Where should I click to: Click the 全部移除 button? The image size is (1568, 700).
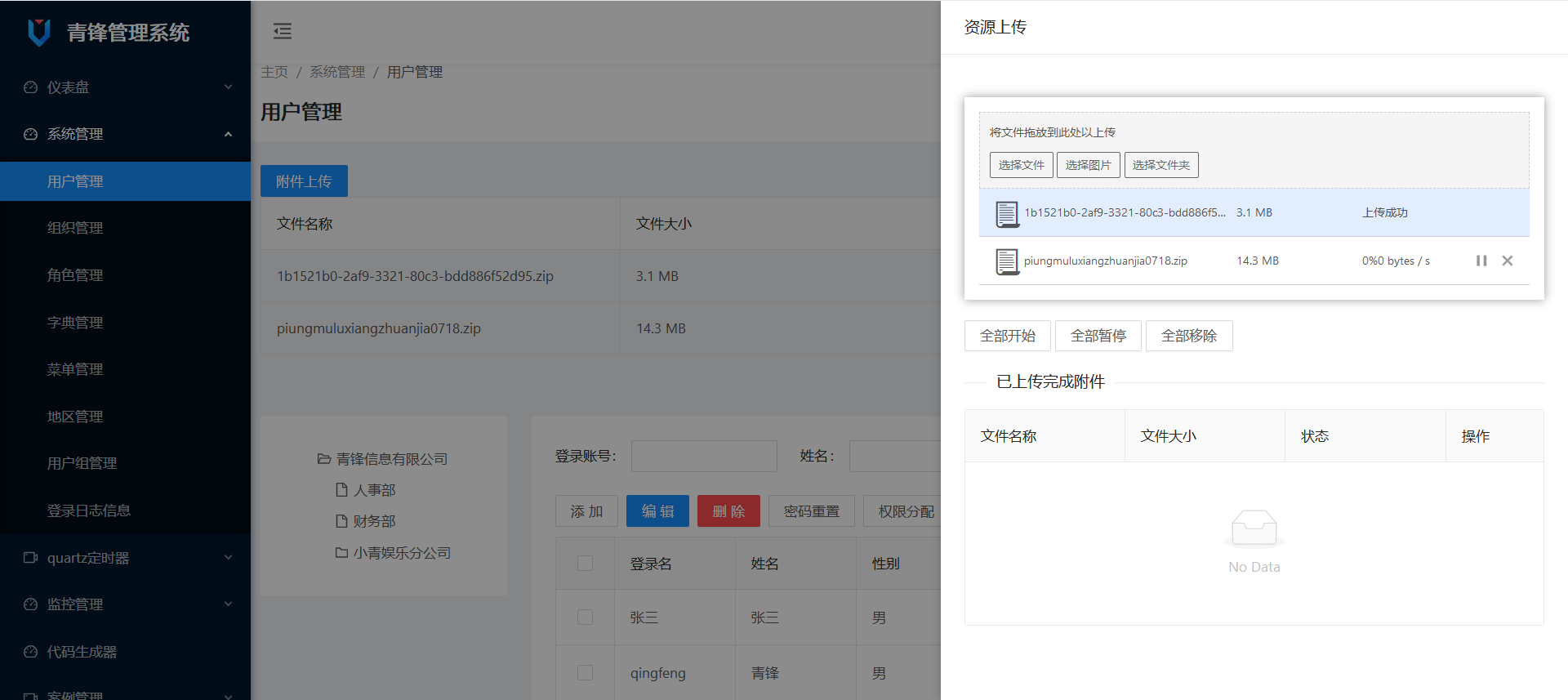(1189, 336)
